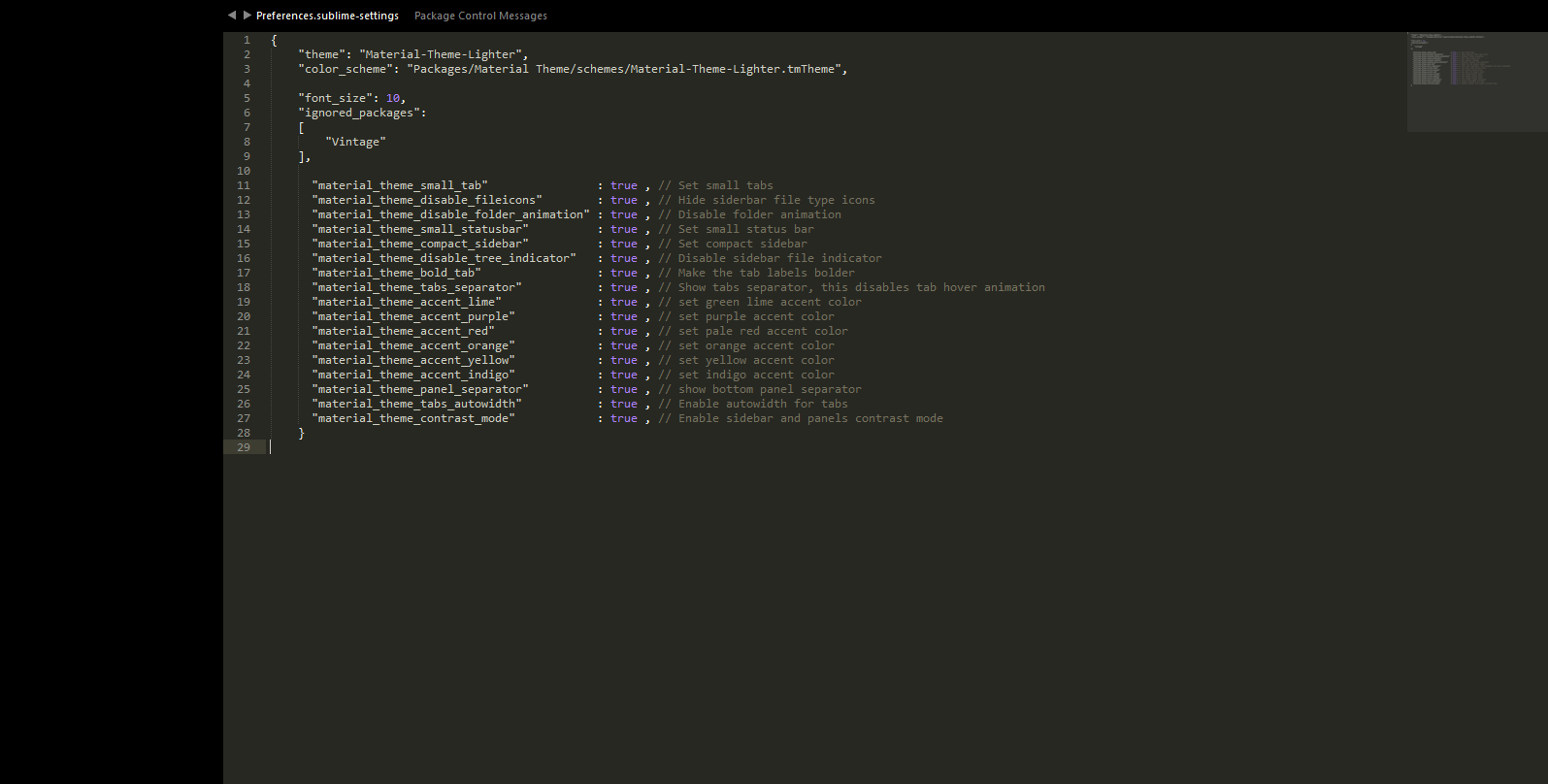
Task: Open the Package Control Messages tab
Action: click(480, 16)
